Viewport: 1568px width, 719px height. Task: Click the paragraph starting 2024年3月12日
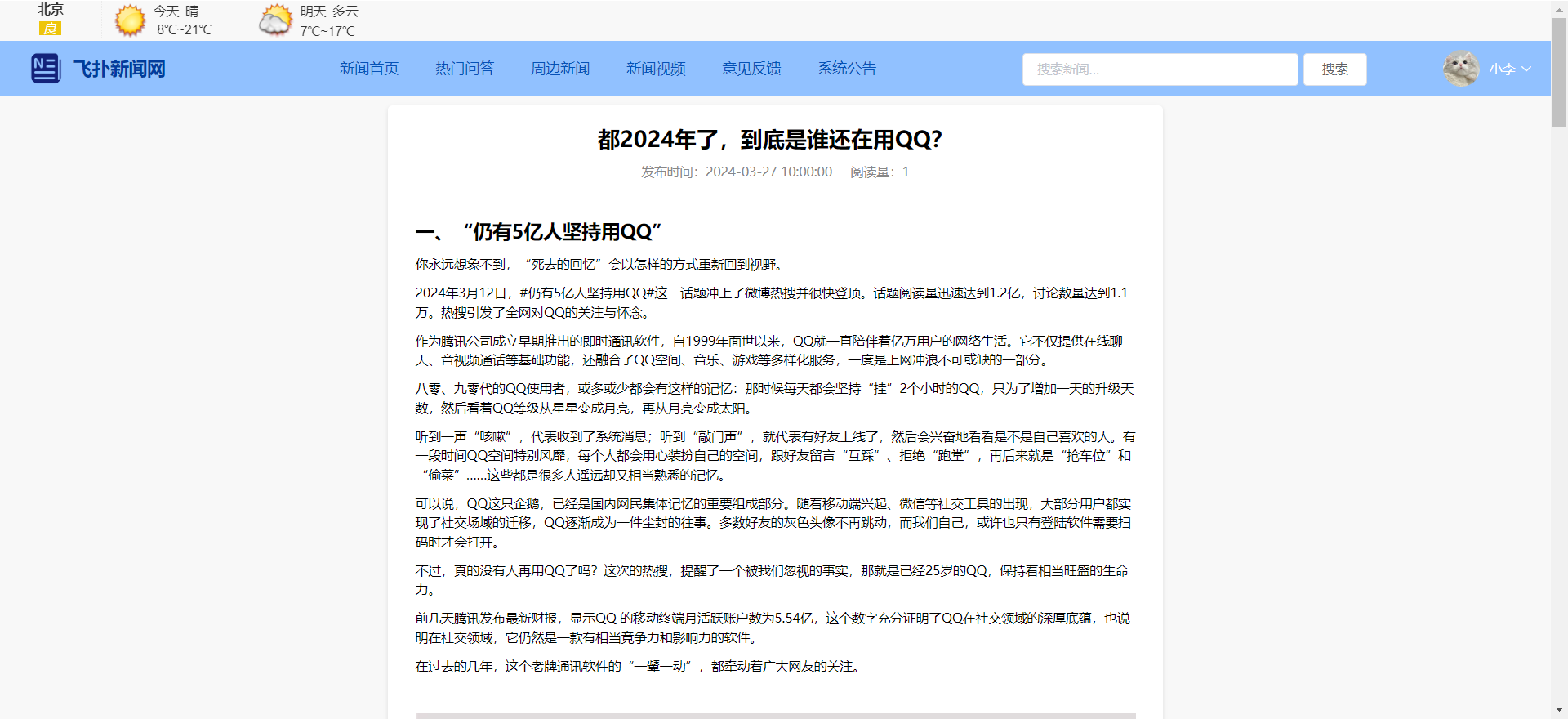(x=773, y=303)
